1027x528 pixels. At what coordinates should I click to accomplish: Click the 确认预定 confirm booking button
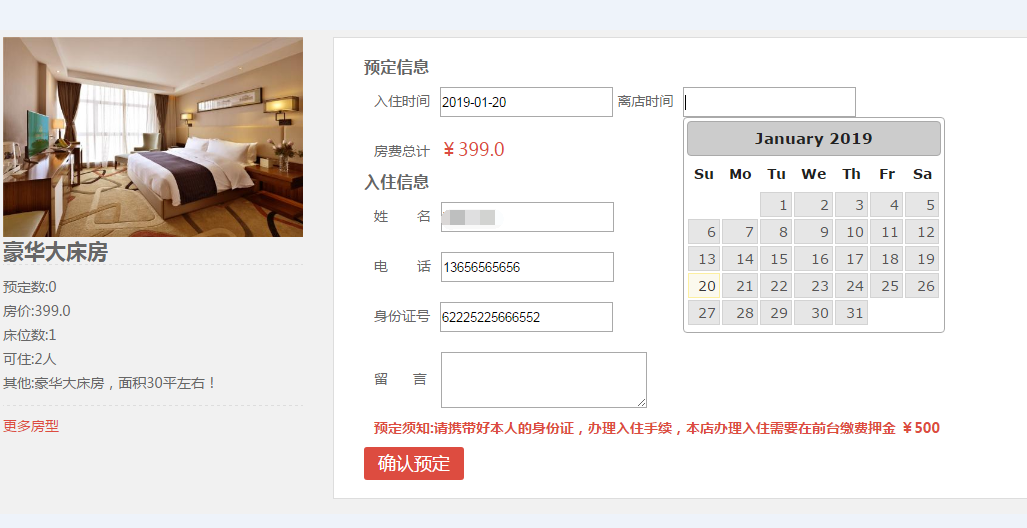414,463
